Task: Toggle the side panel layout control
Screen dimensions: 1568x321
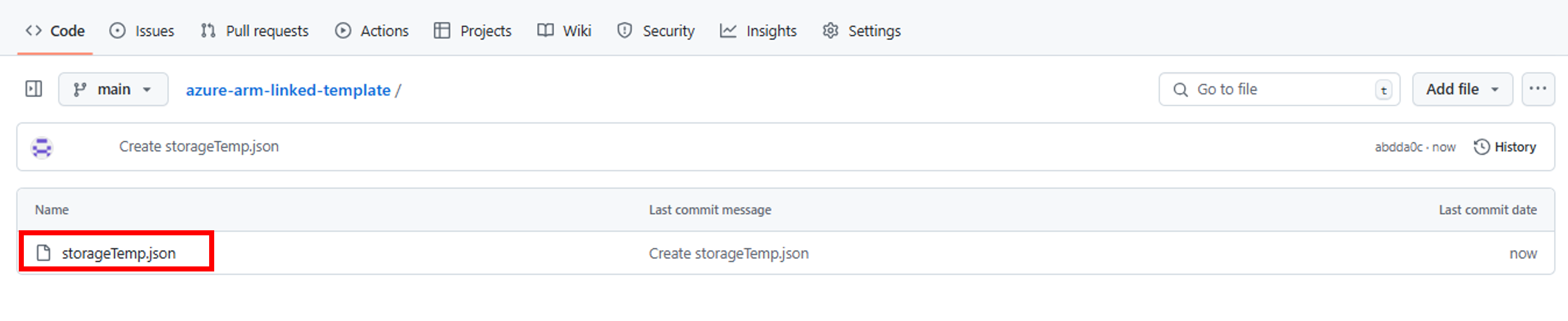Action: point(34,88)
